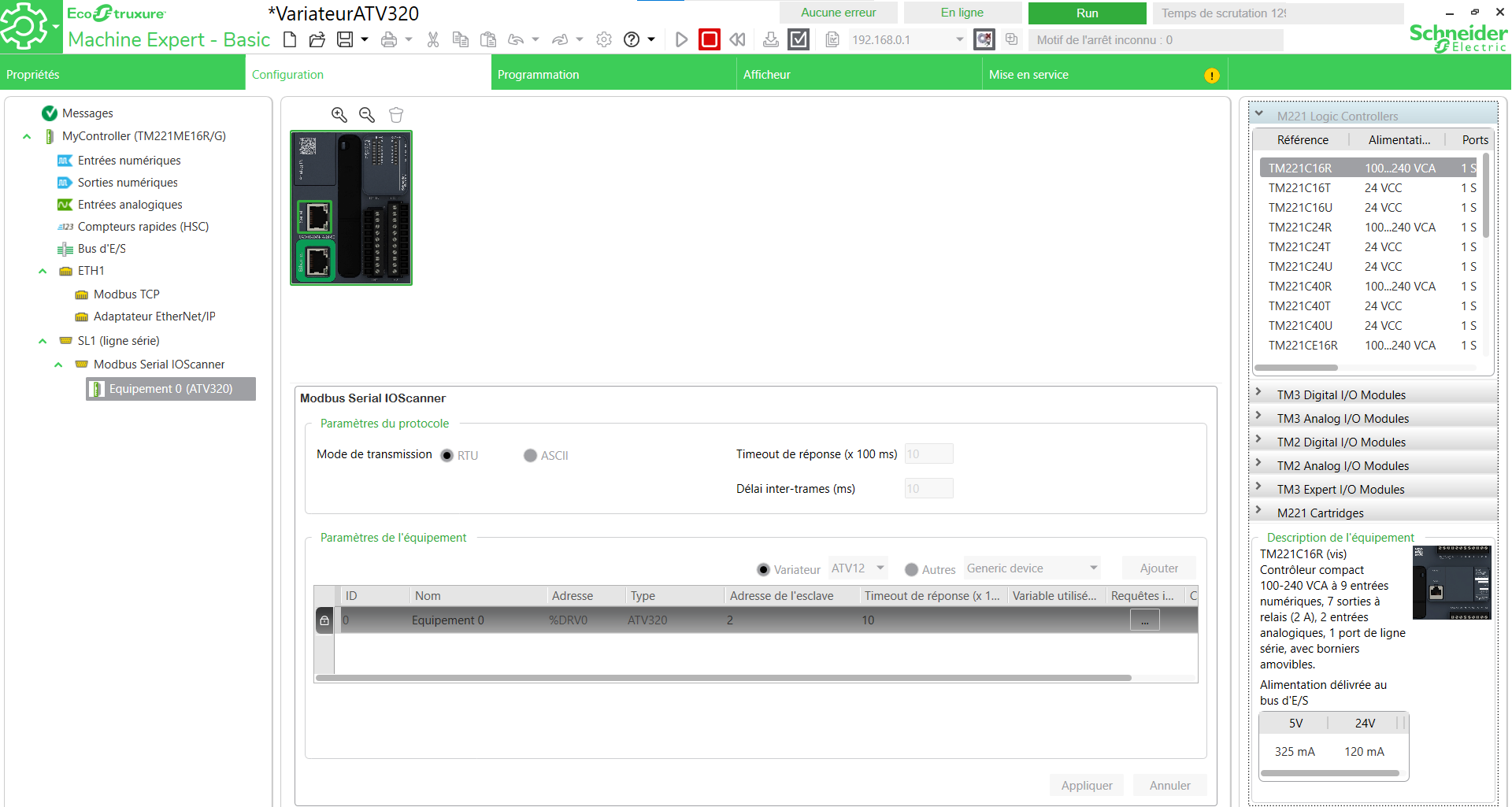
Task: Click the Open project folder icon
Action: pyautogui.click(x=317, y=39)
